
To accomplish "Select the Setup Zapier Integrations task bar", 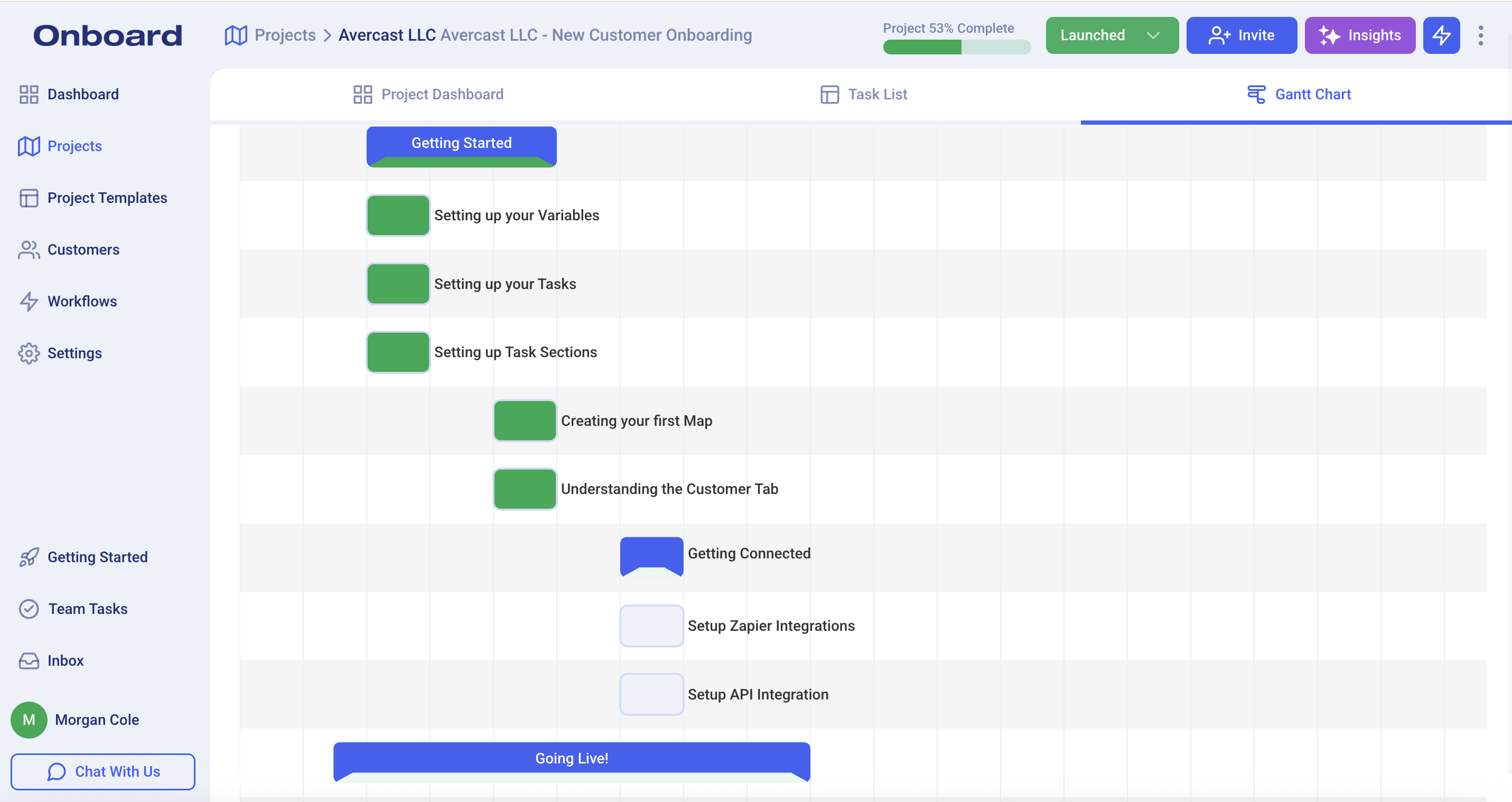I will click(651, 626).
